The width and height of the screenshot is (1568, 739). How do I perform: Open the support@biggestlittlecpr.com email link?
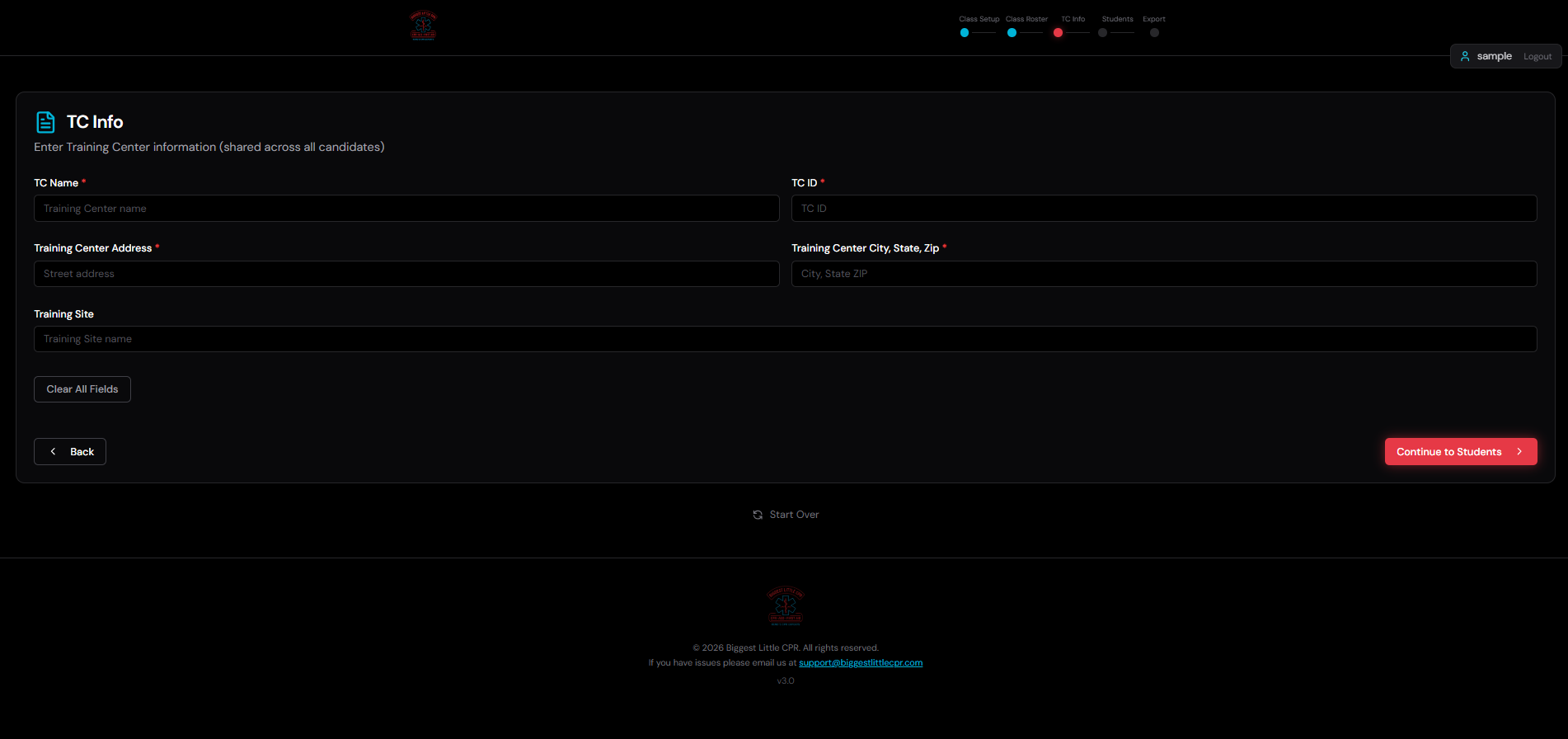click(x=861, y=663)
